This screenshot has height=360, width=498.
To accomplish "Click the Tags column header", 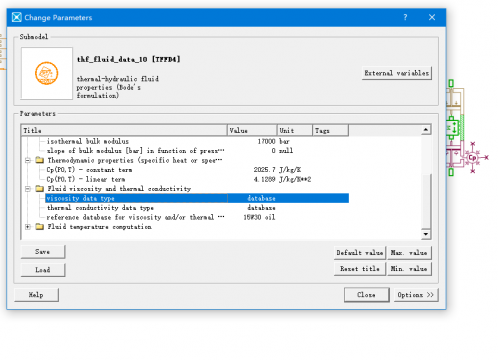I will (x=331, y=130).
